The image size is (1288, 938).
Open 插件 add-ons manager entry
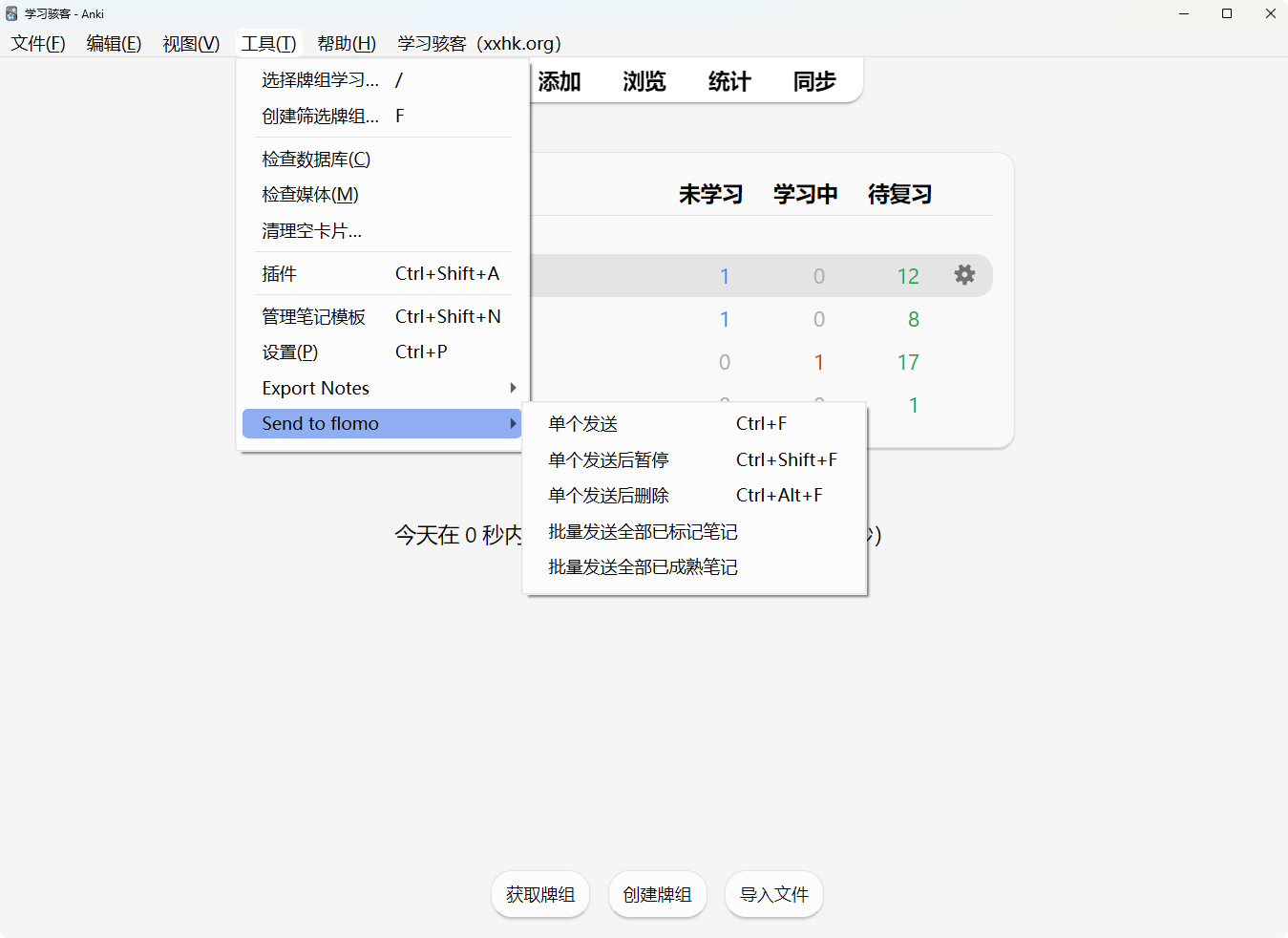click(x=280, y=274)
